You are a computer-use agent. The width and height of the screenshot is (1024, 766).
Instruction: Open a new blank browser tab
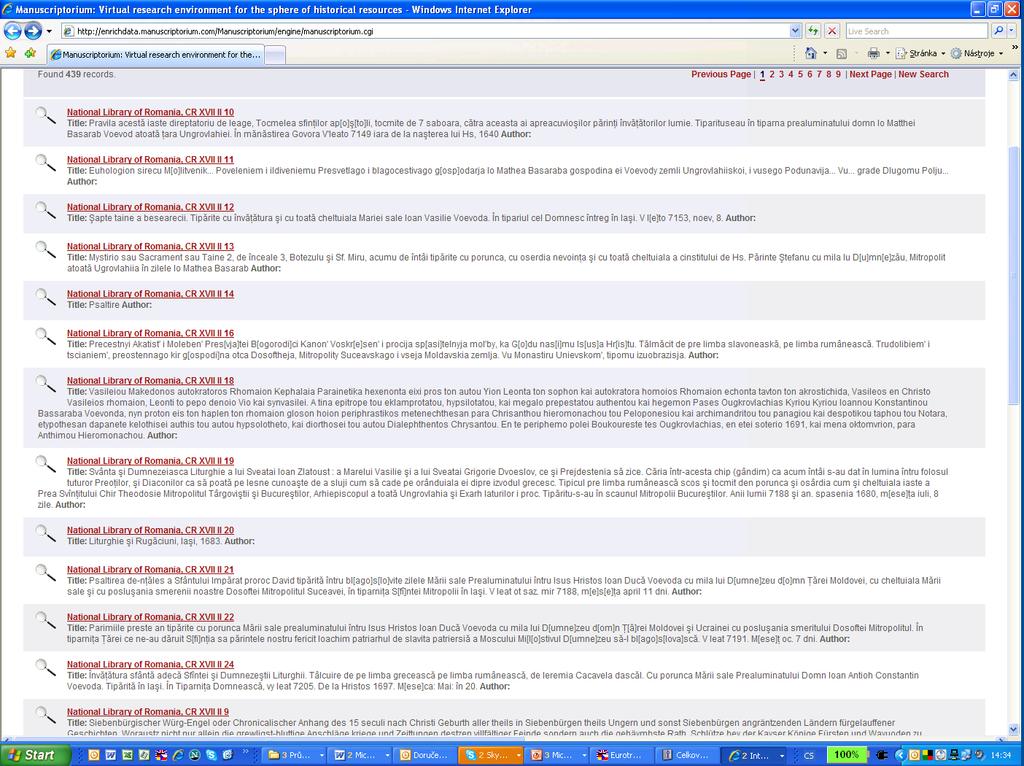pyautogui.click(x=275, y=56)
